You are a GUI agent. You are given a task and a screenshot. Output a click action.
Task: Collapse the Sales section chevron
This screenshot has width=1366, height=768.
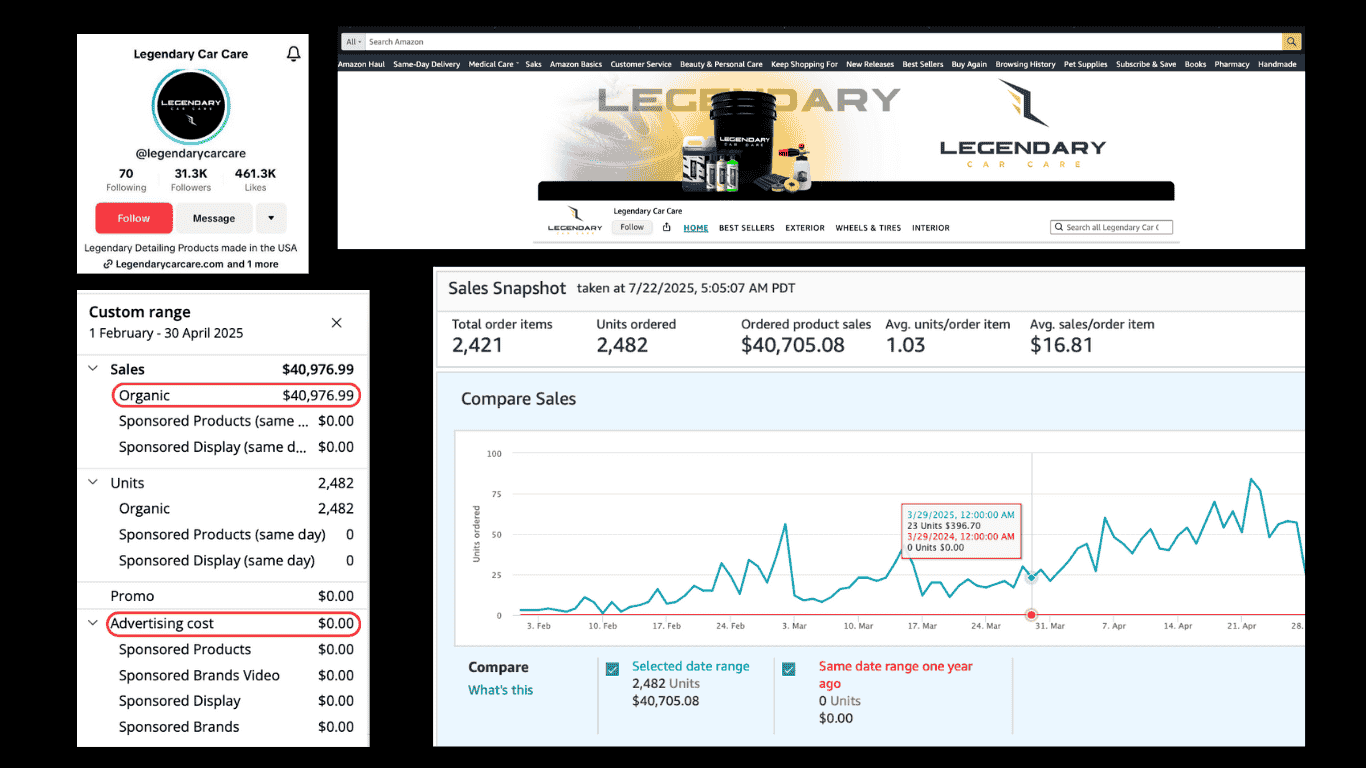(x=93, y=369)
